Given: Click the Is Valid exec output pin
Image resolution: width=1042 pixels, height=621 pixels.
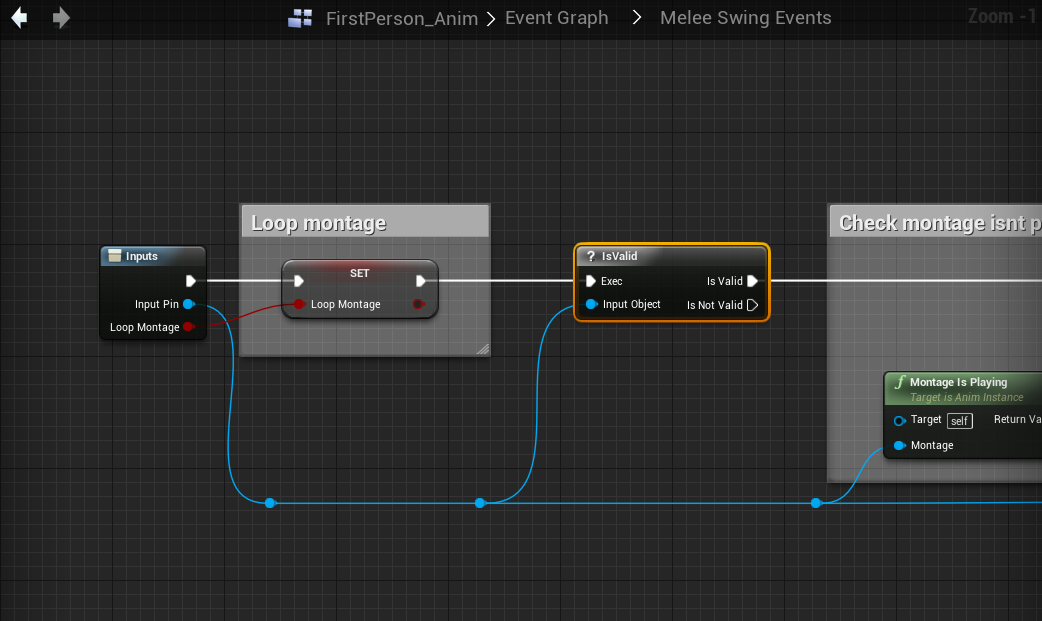Looking at the screenshot, I should point(753,281).
